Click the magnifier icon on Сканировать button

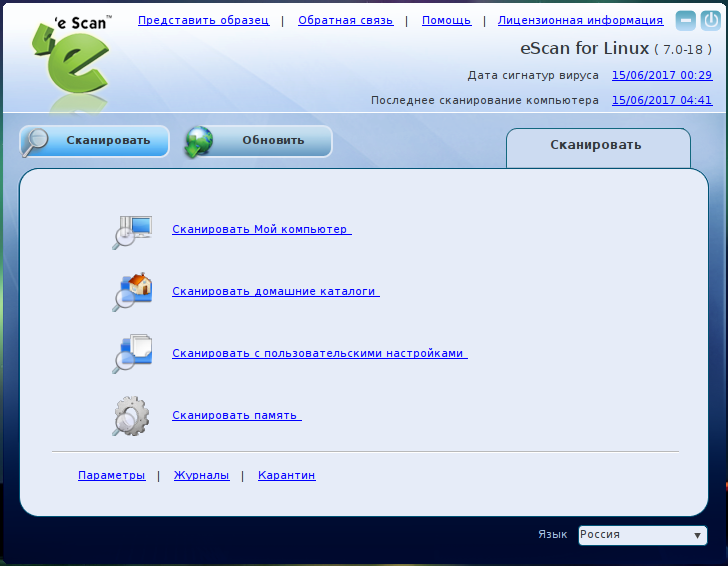click(35, 142)
